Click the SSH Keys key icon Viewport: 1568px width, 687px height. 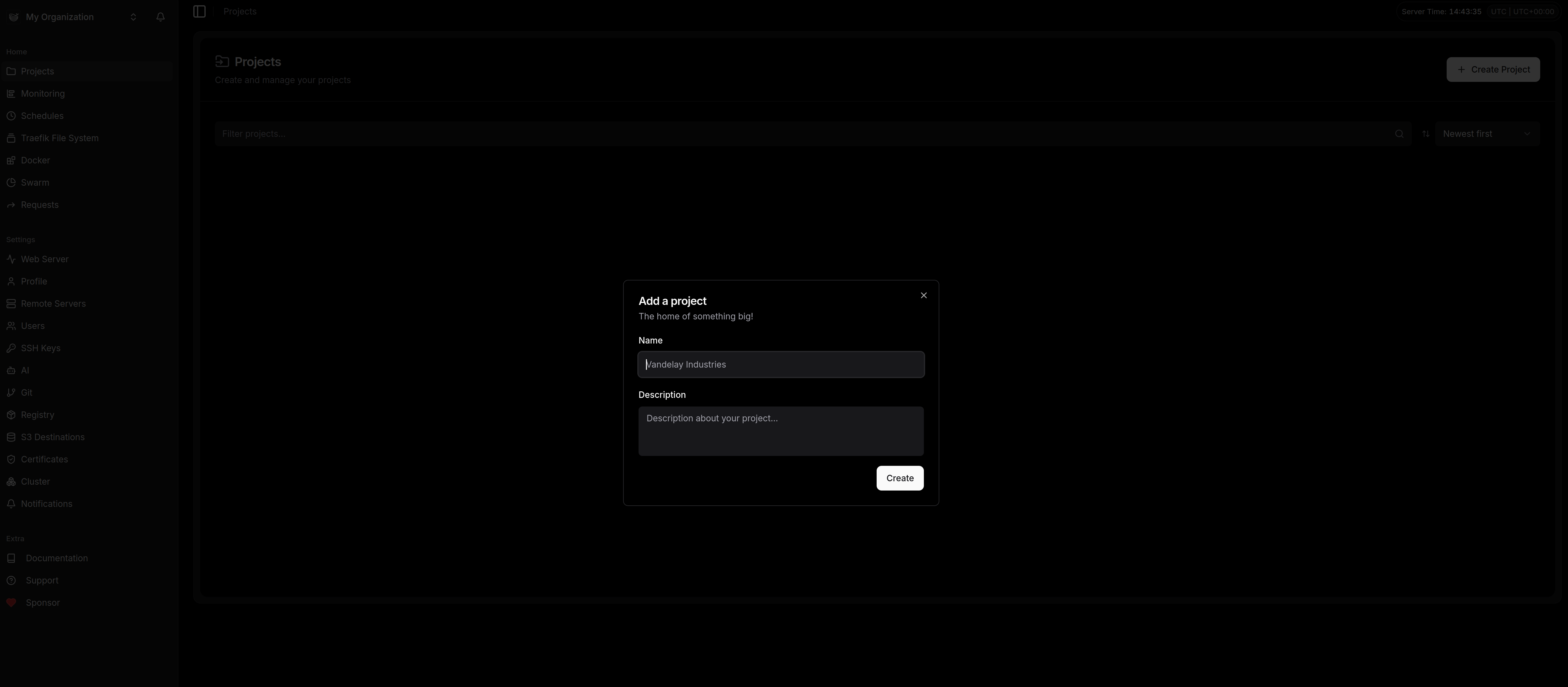pyautogui.click(x=11, y=348)
